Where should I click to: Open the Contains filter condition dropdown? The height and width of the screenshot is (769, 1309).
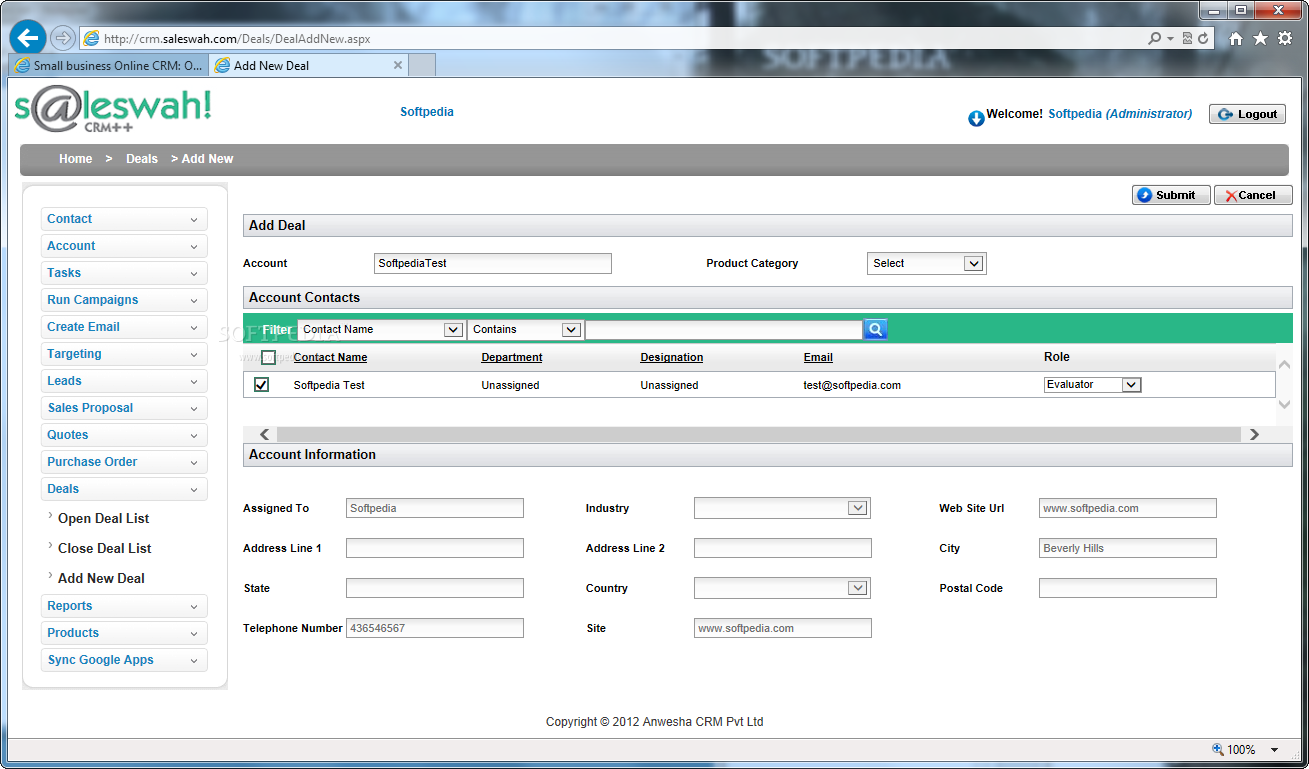[524, 329]
